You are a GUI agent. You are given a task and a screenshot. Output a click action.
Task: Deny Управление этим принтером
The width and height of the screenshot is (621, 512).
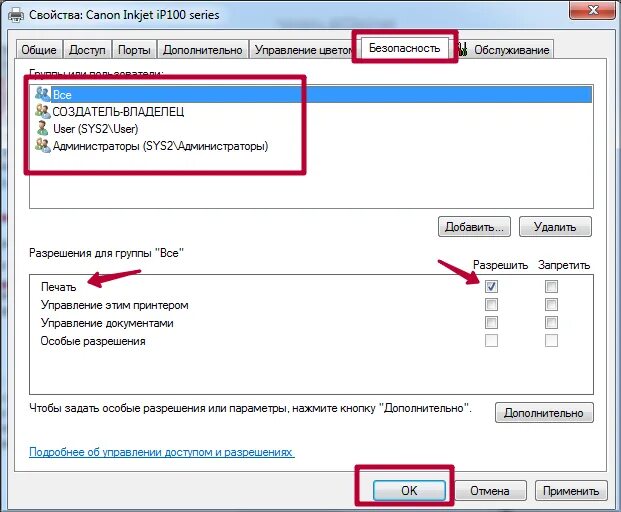551,305
